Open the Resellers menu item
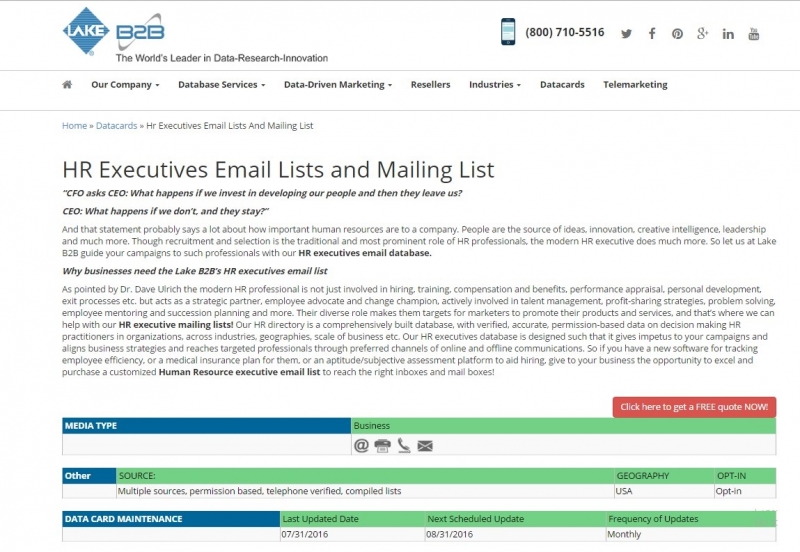The height and width of the screenshot is (552, 800). 431,85
